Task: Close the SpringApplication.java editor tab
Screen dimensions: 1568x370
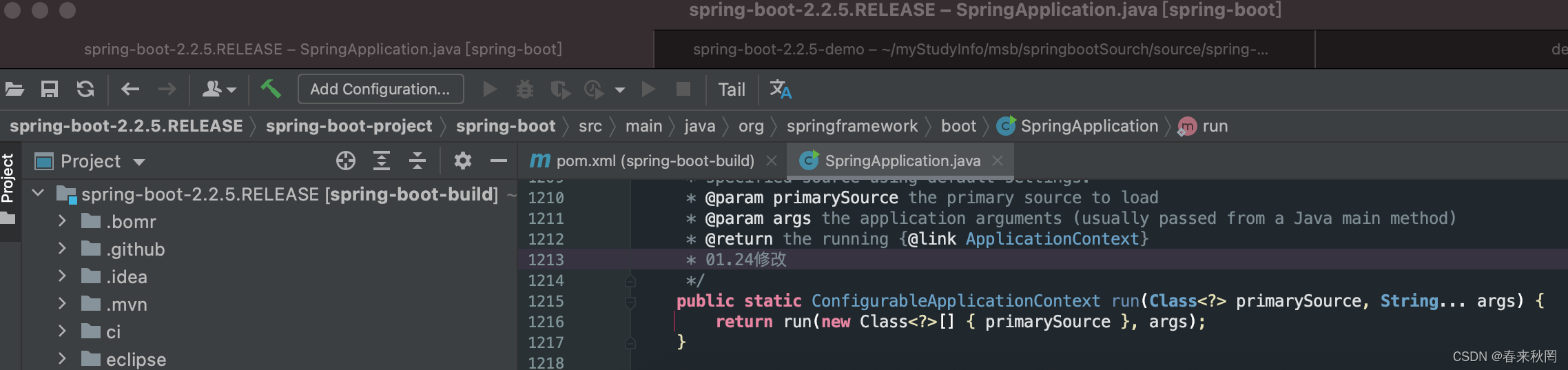Action: click(998, 161)
